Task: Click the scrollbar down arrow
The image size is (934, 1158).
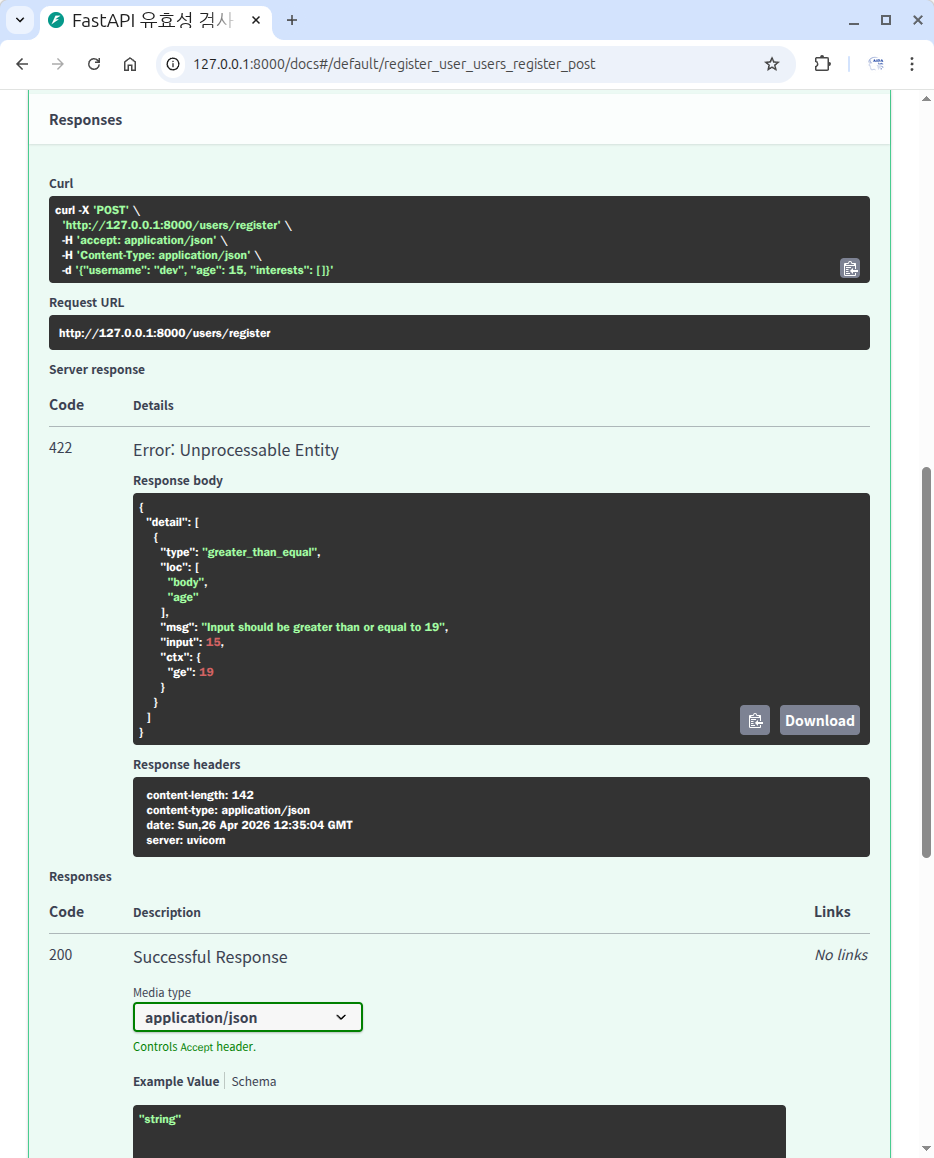Action: coord(926,1148)
